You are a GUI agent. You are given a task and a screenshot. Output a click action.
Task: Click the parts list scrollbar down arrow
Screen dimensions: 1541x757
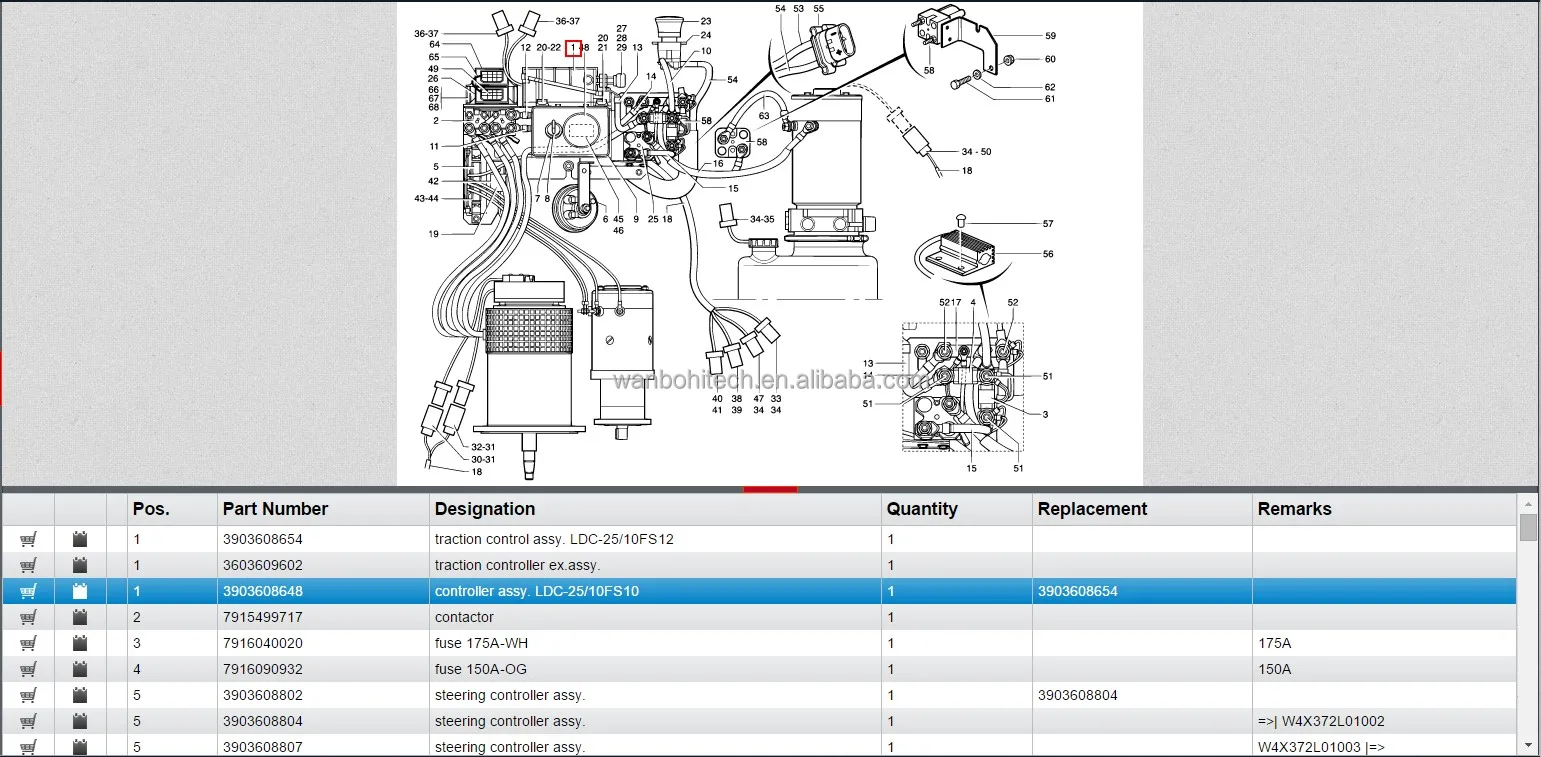click(x=1528, y=745)
